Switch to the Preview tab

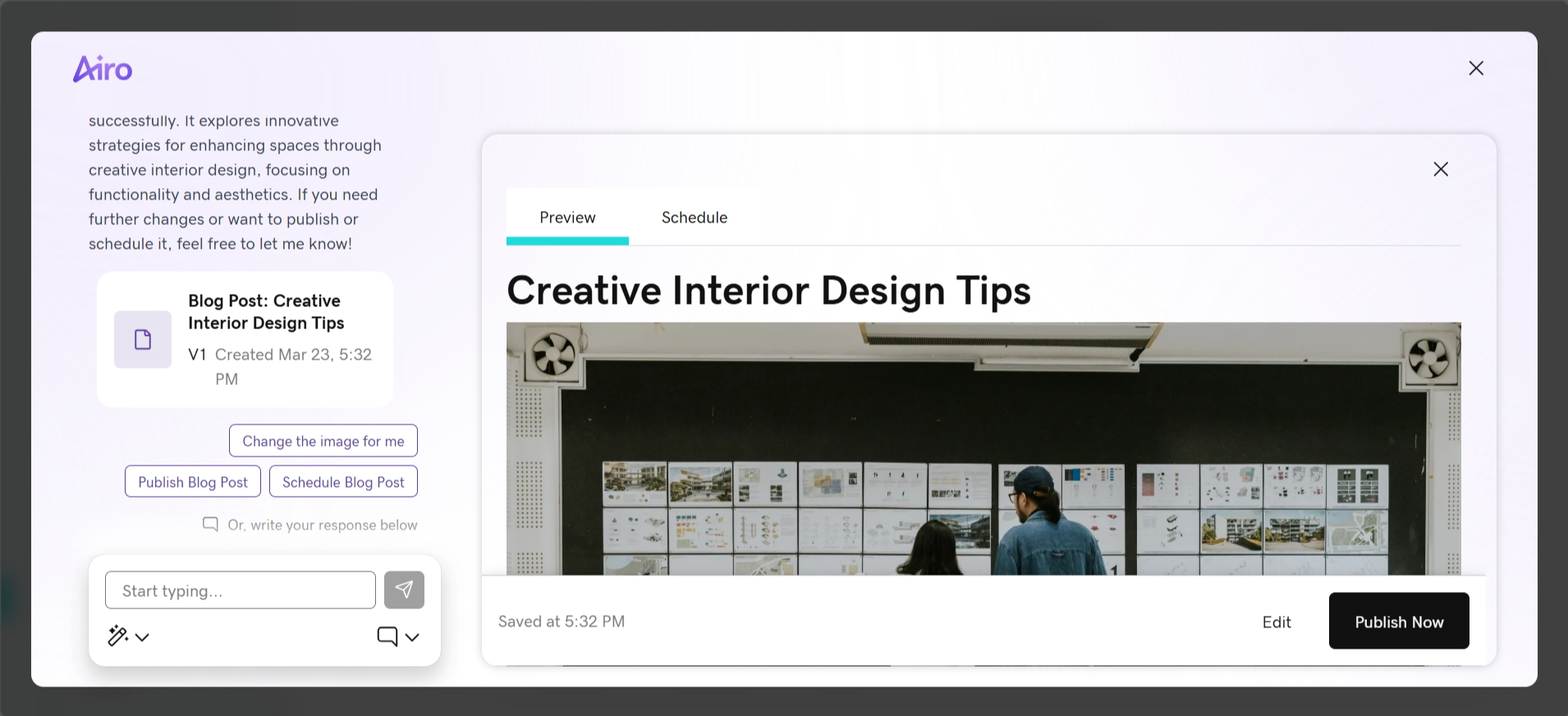567,217
